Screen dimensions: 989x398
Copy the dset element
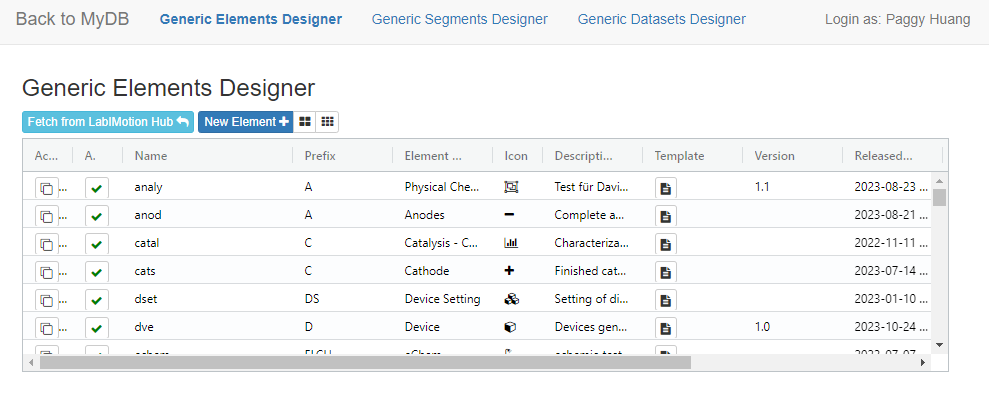(x=46, y=300)
